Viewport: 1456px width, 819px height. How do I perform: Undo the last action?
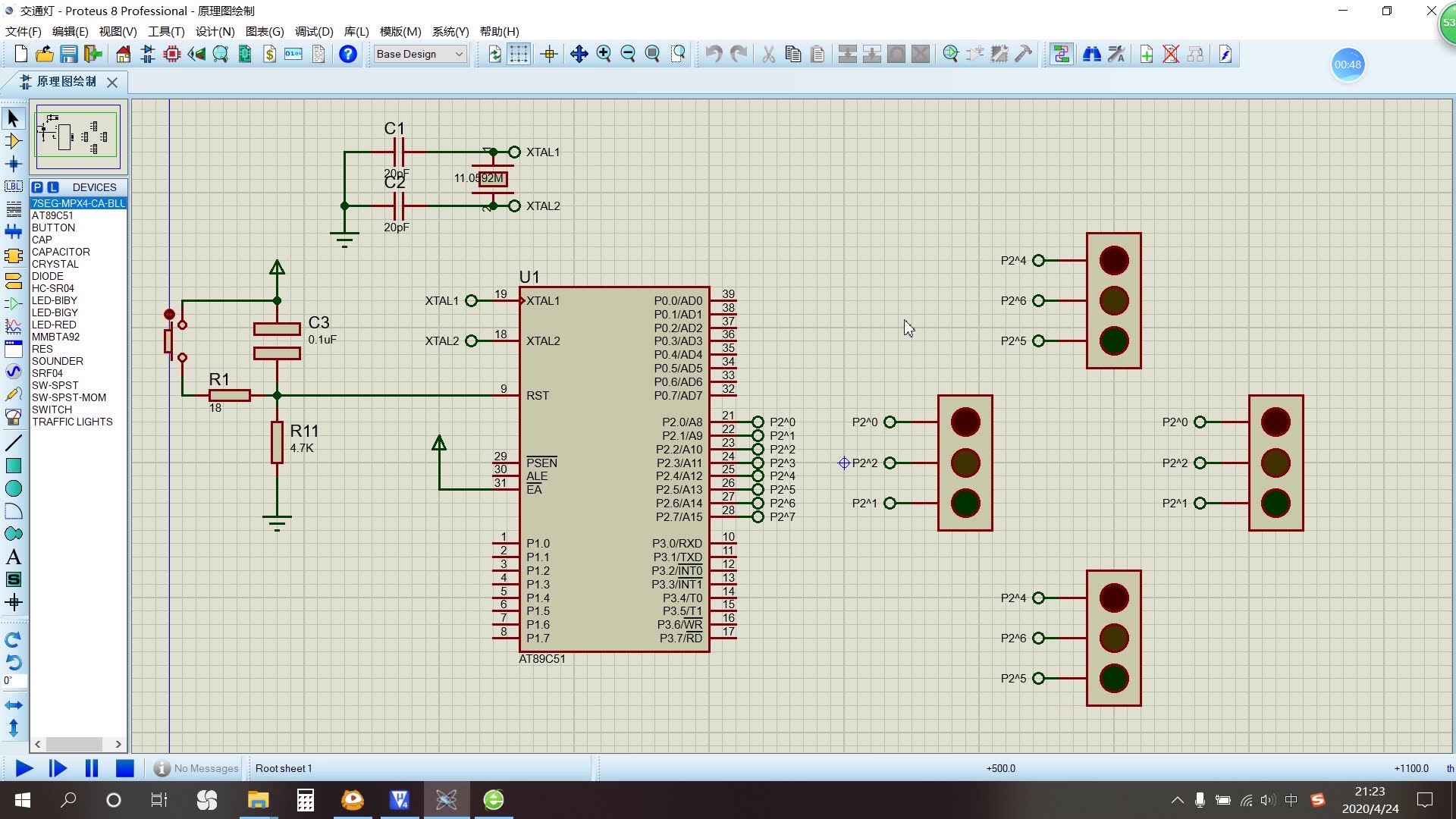714,54
